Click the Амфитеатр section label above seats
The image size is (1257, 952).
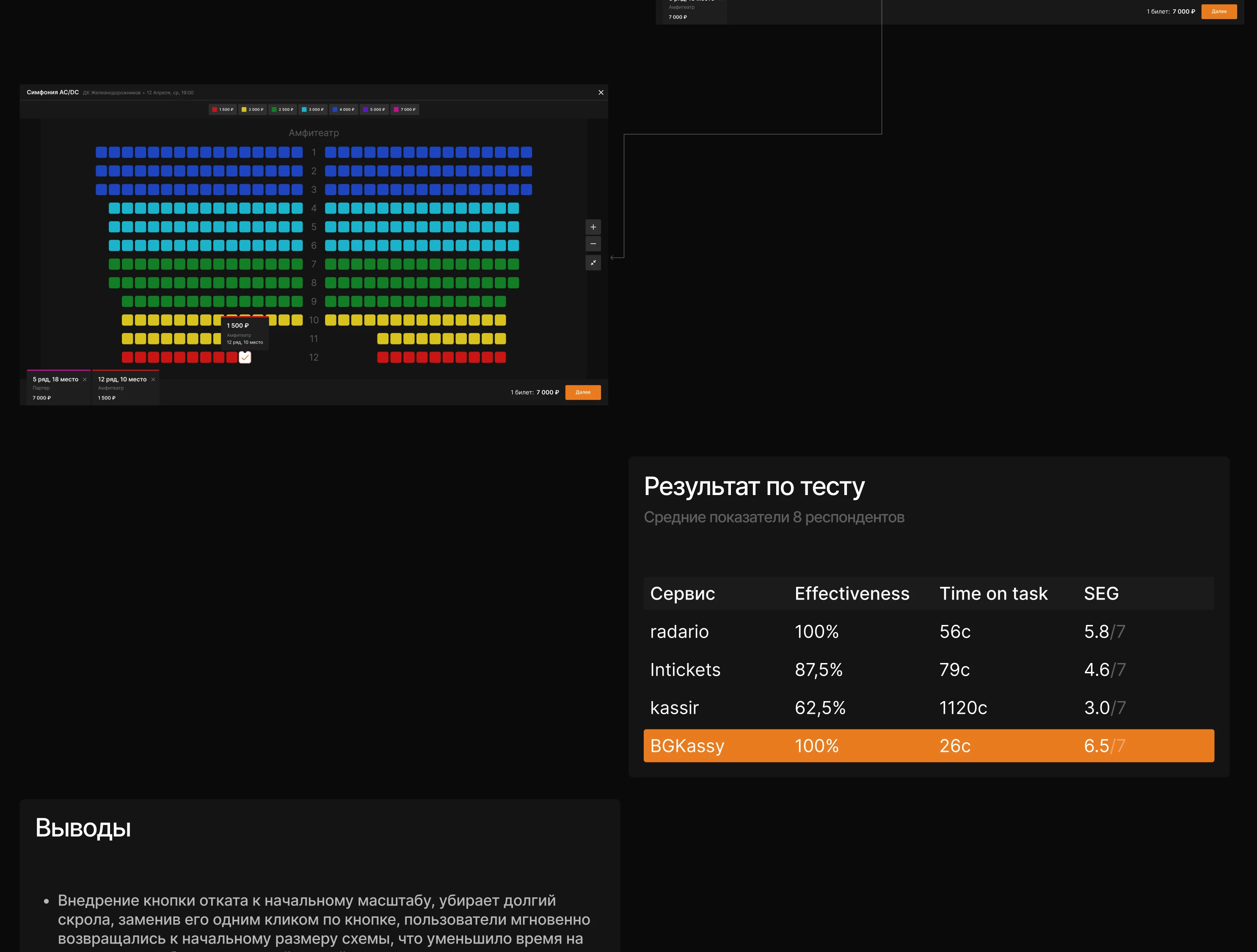(x=314, y=133)
